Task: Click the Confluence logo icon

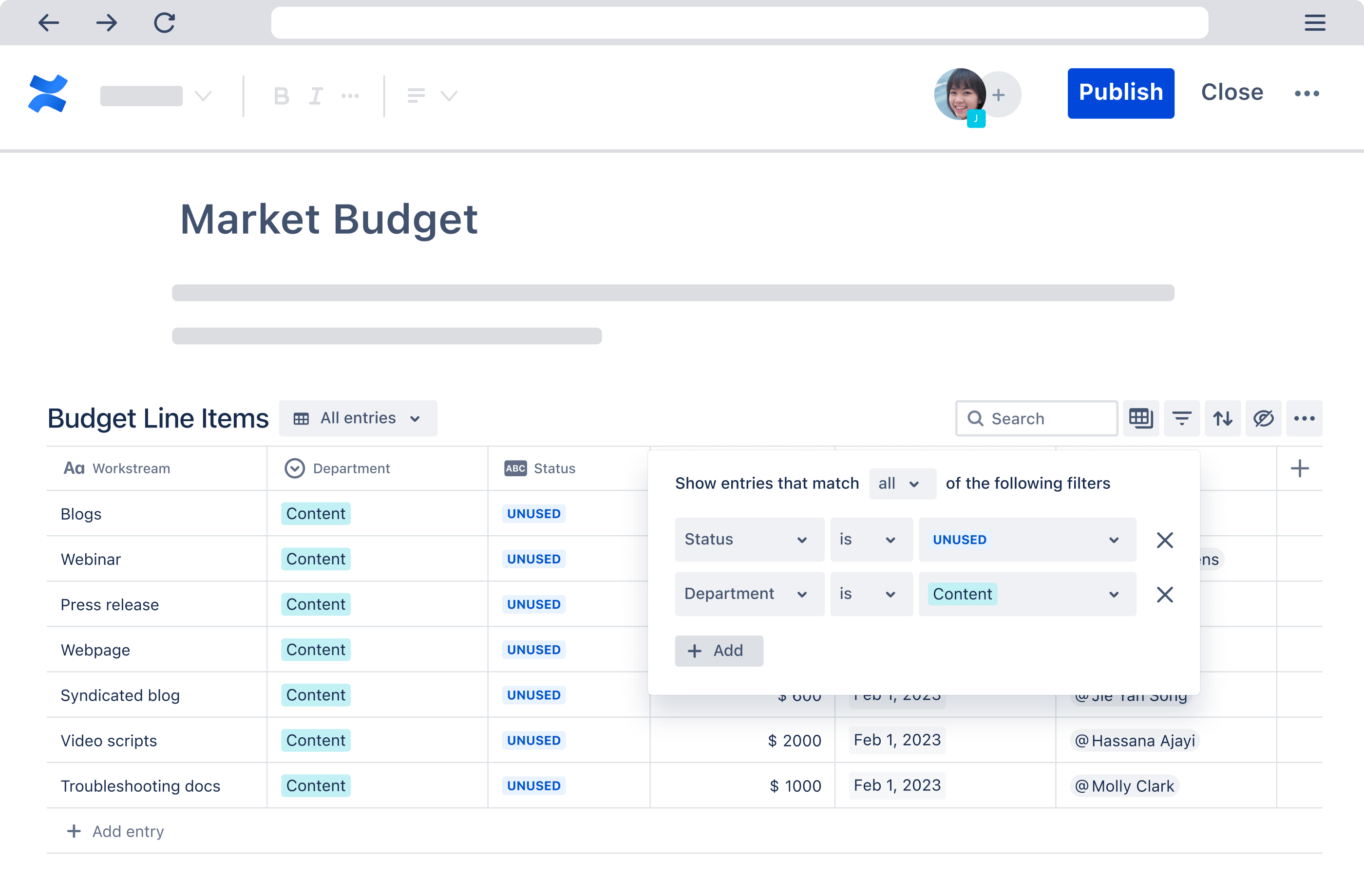Action: tap(48, 93)
